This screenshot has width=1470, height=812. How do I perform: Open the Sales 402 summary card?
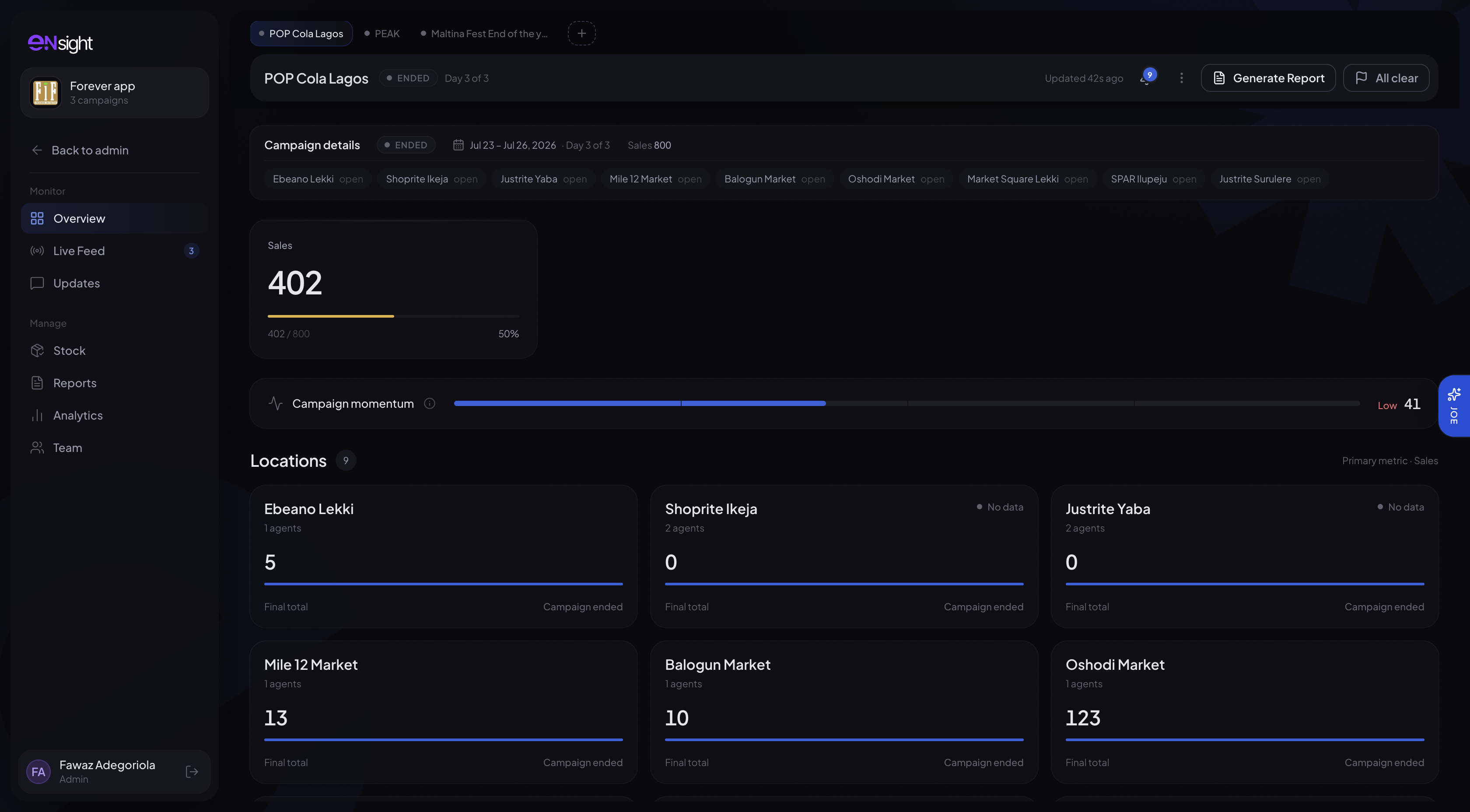click(x=393, y=289)
